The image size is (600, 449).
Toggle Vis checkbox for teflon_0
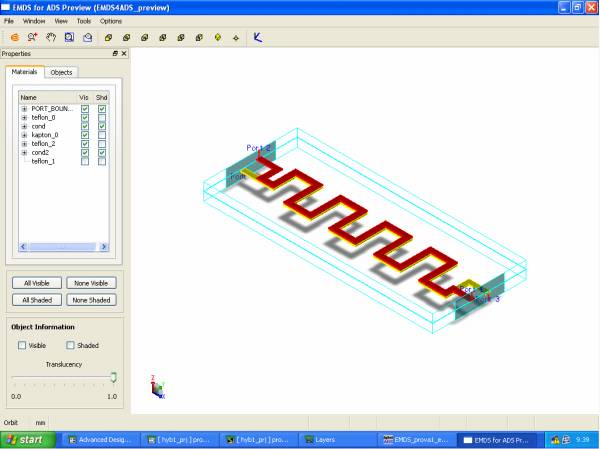click(85, 118)
